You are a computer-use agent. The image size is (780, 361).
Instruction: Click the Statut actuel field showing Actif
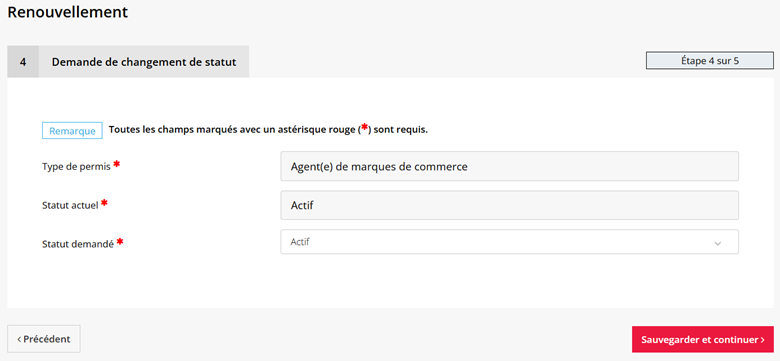[x=509, y=205]
